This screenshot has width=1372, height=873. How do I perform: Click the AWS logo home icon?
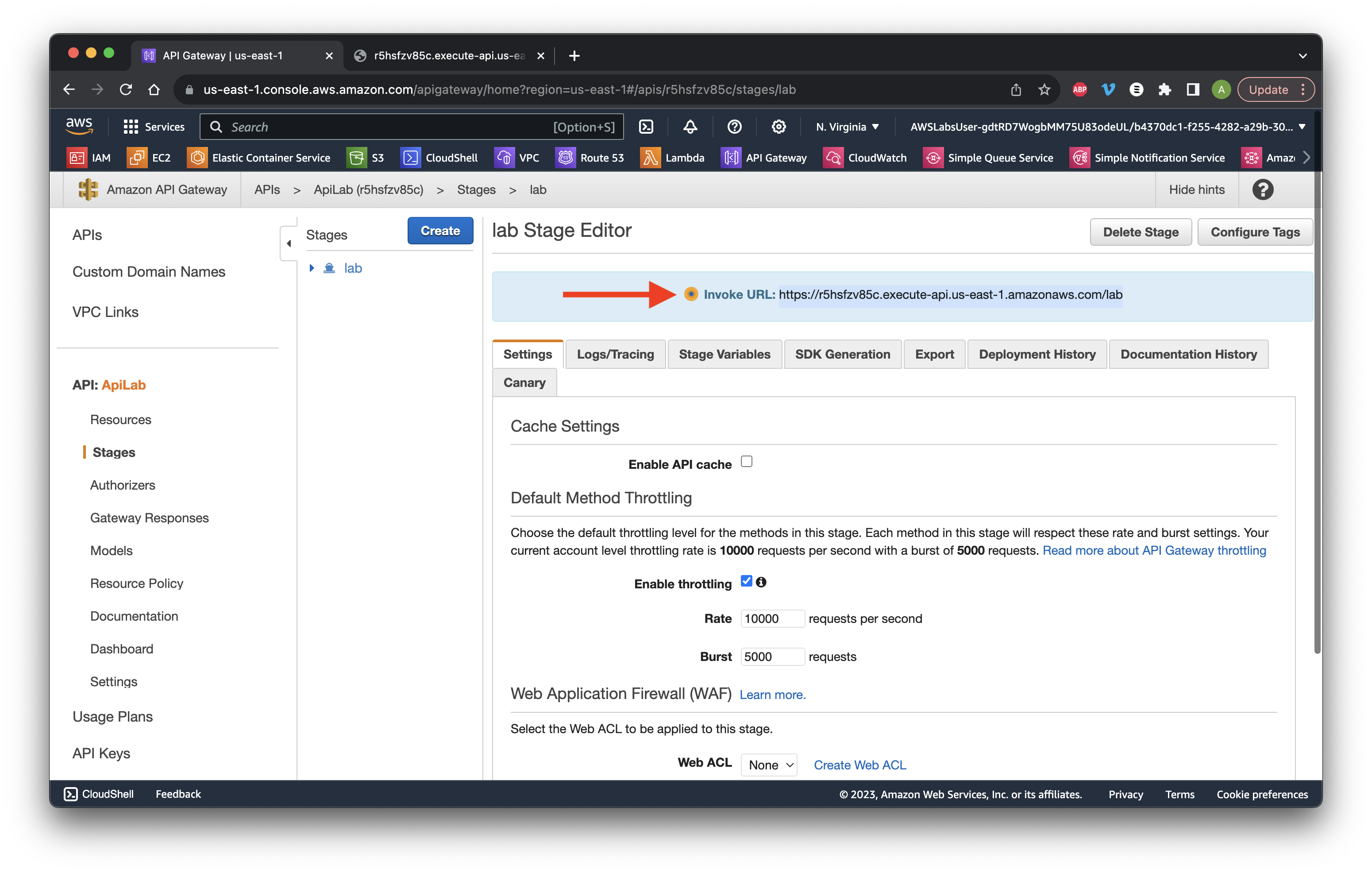point(79,126)
